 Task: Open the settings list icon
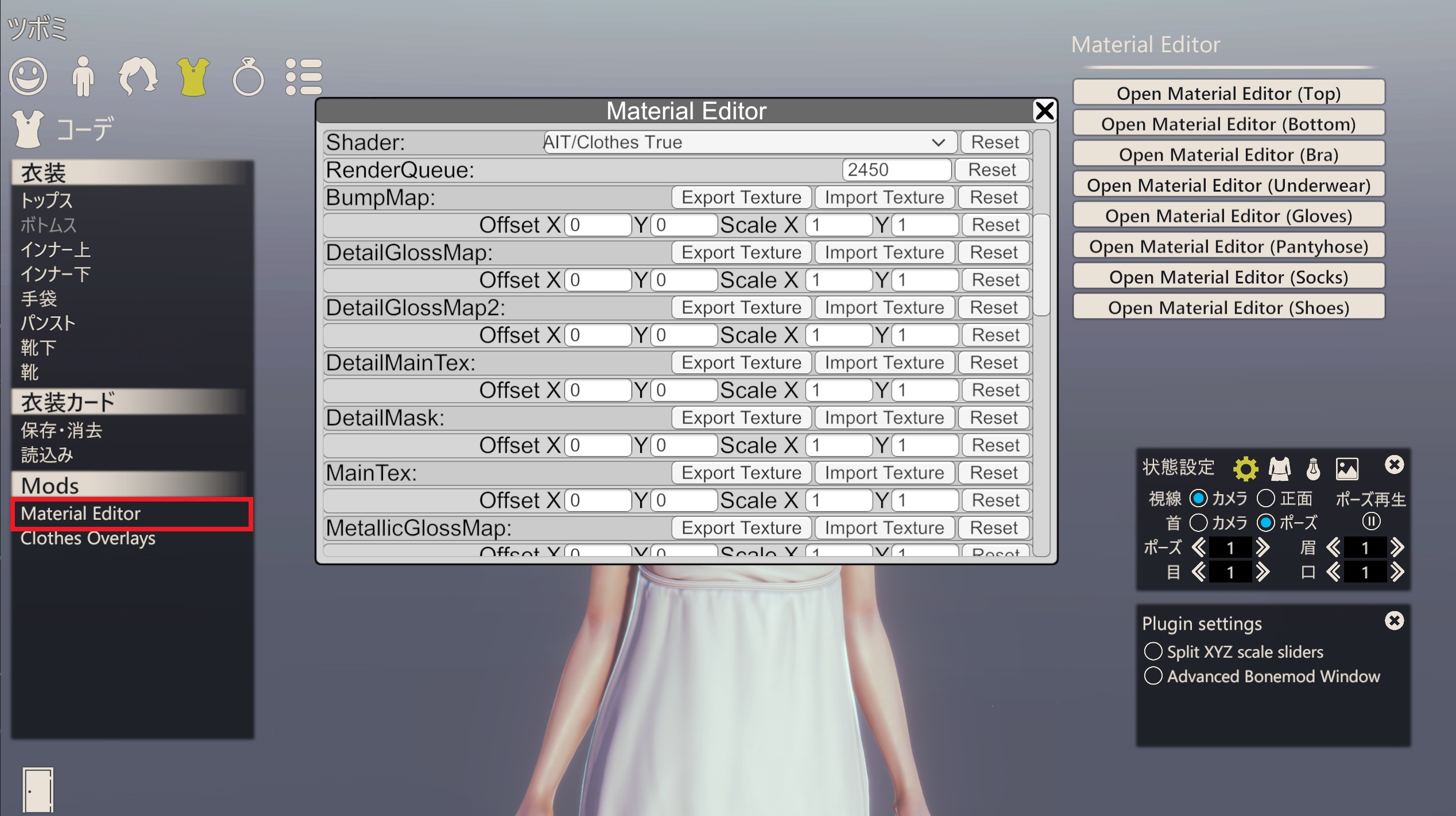tap(304, 76)
